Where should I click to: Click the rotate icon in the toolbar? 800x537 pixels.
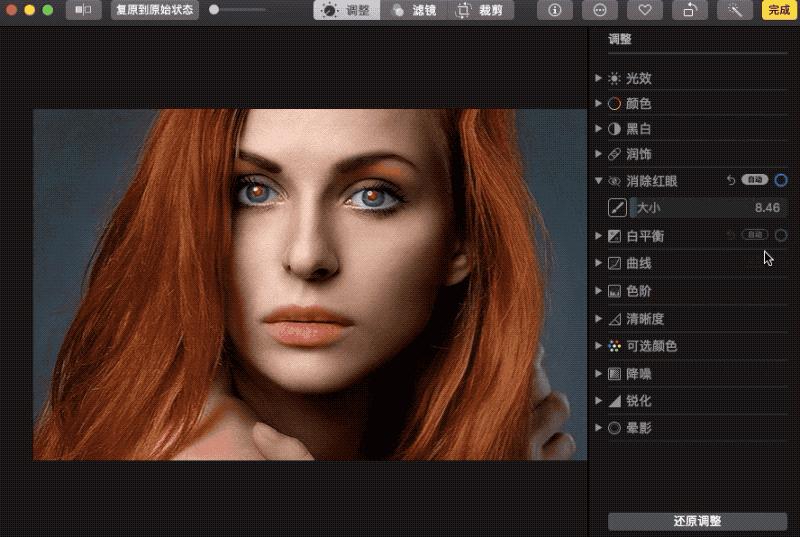(x=690, y=10)
